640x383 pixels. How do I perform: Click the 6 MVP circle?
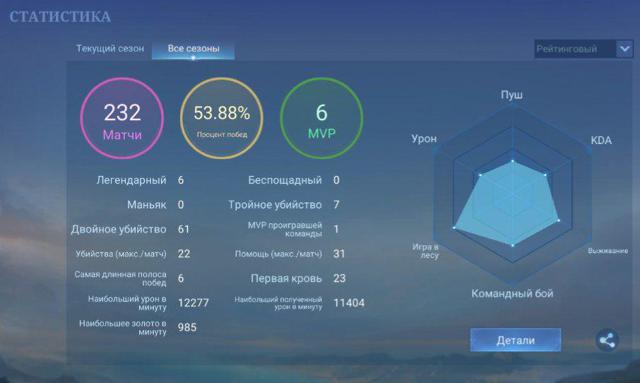pos(322,118)
